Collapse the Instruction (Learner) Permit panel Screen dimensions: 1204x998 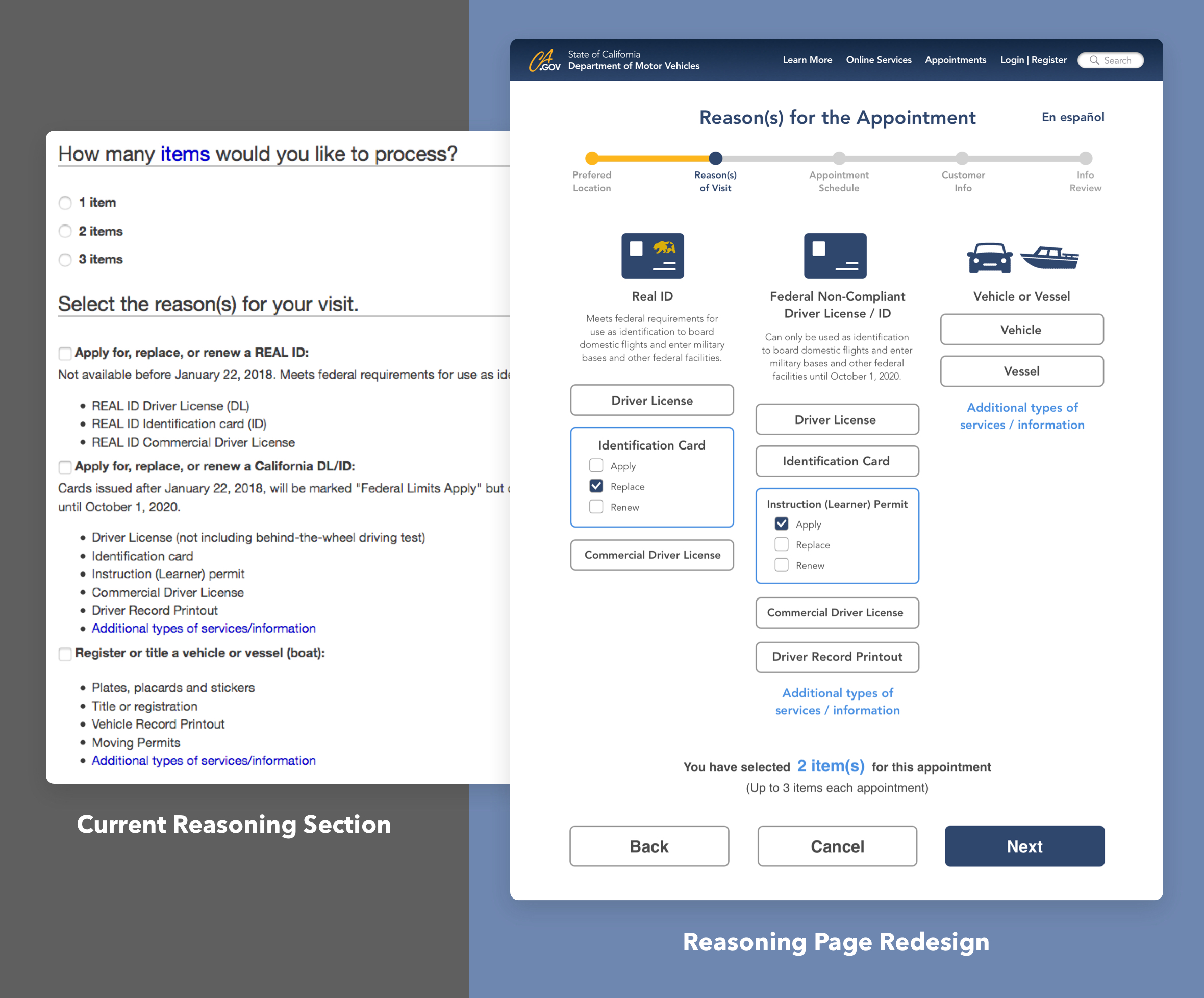pos(837,504)
